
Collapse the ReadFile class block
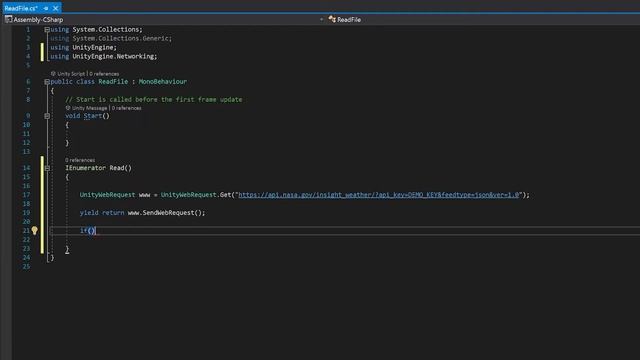(47, 82)
